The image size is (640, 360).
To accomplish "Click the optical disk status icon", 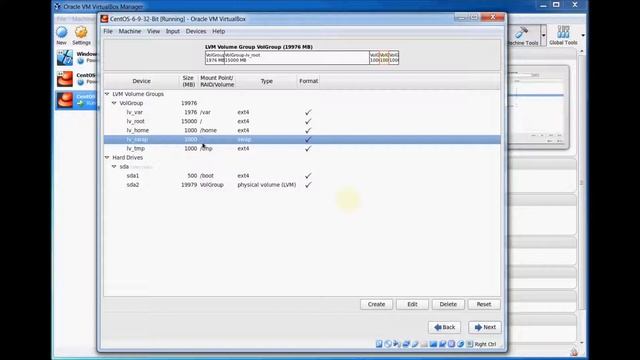I will [x=388, y=344].
